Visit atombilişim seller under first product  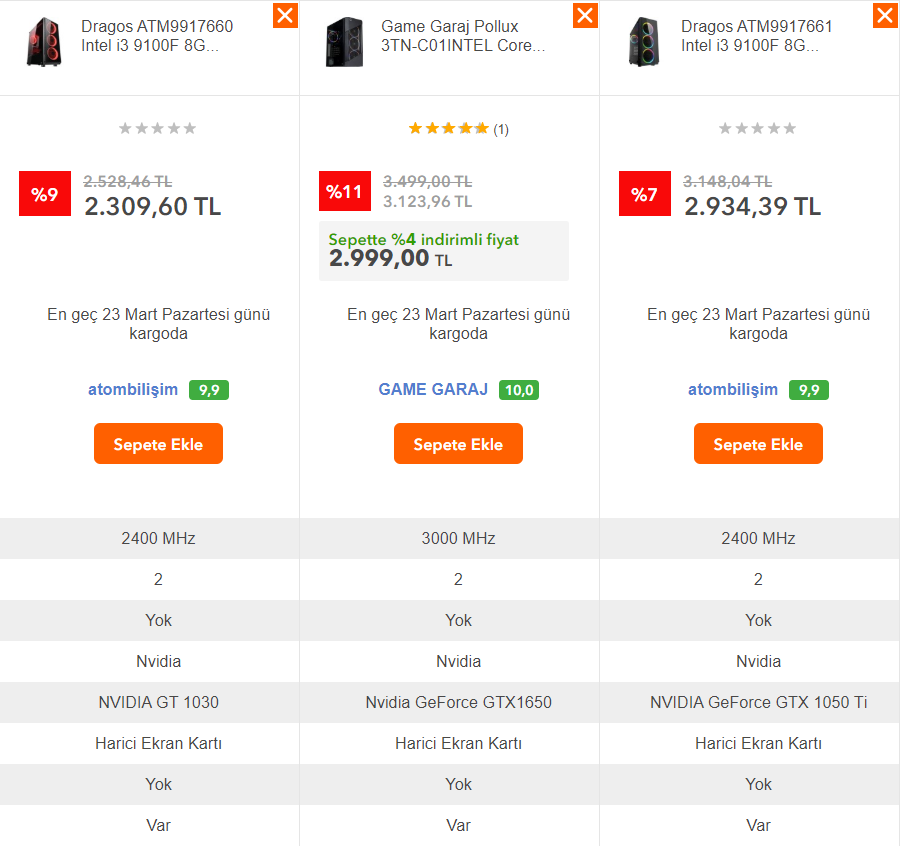(x=133, y=390)
